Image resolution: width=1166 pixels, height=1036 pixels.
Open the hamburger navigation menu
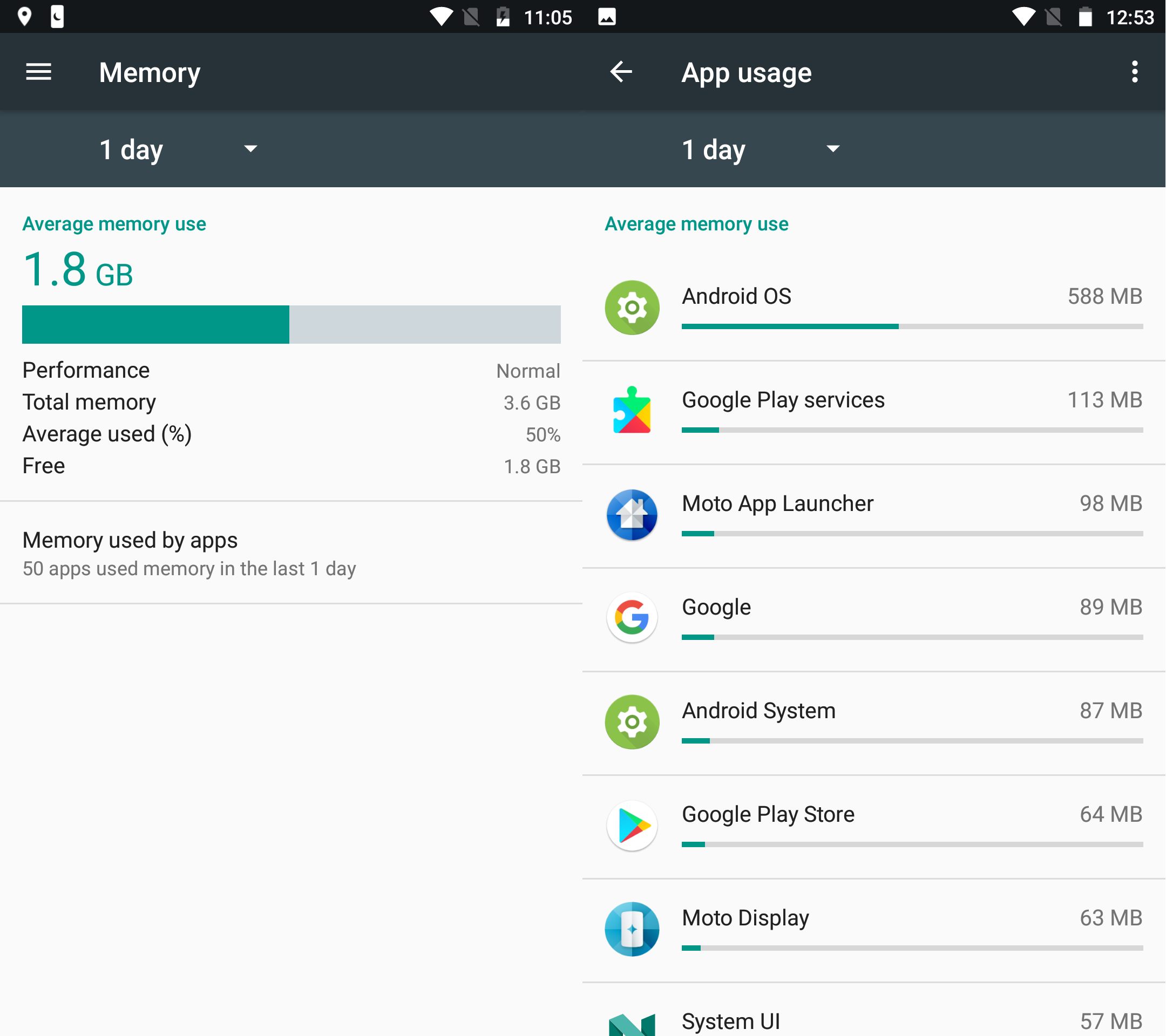(x=38, y=72)
